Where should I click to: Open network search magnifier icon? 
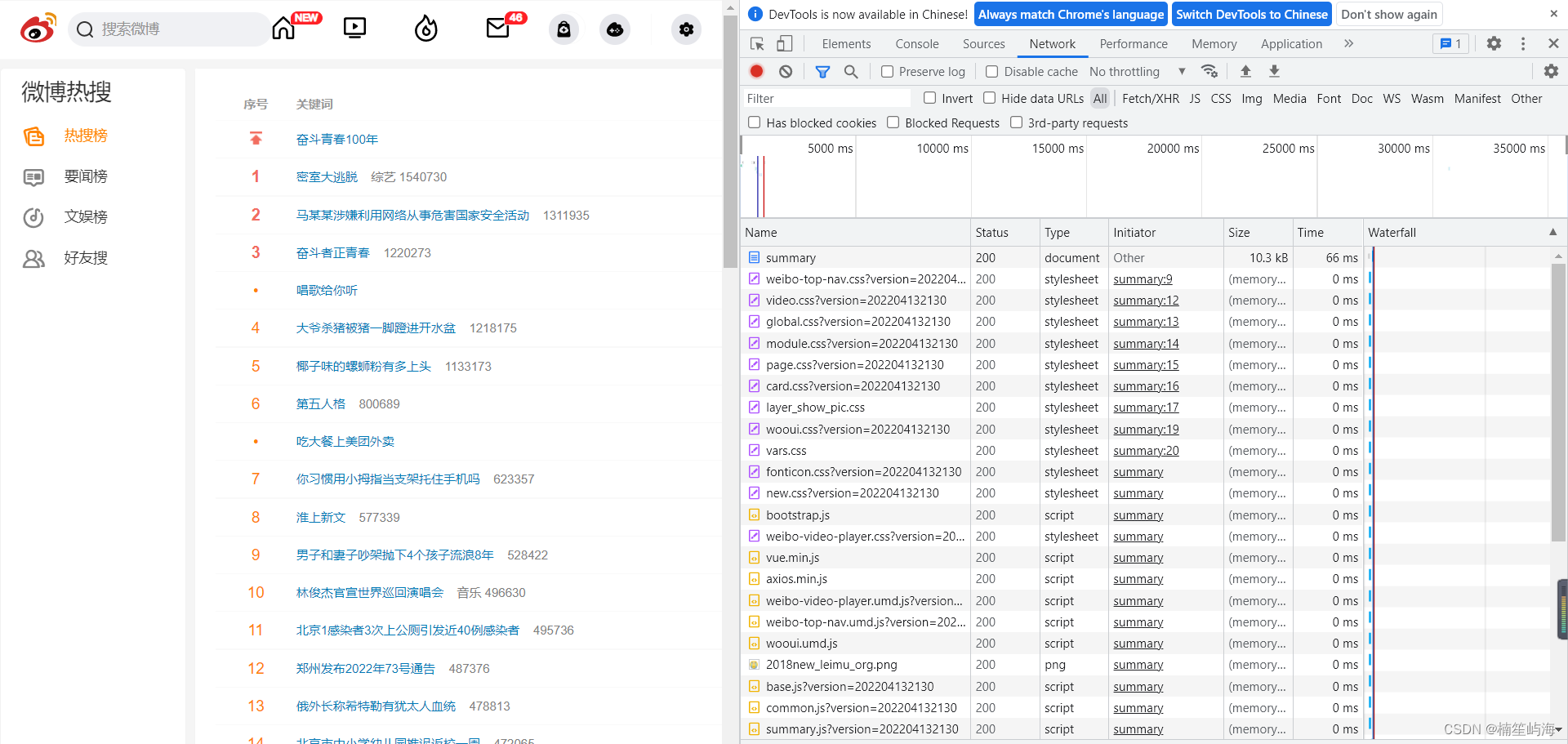851,72
